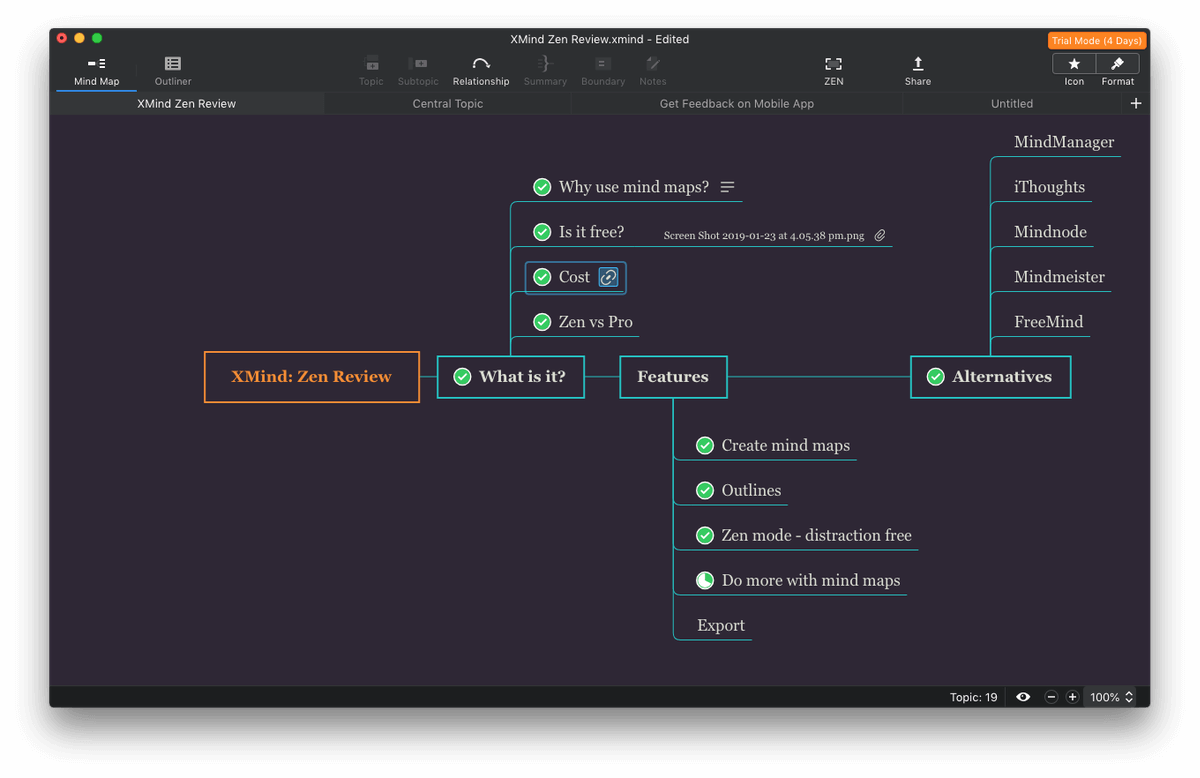Switch to XMind Zen Review sheet tab
The width and height of the screenshot is (1200, 778).
pos(187,104)
